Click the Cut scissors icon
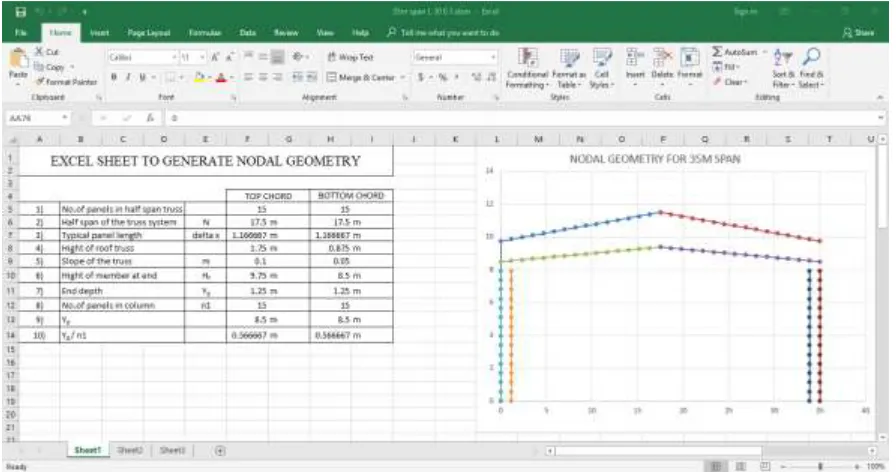The width and height of the screenshot is (896, 472). pos(39,51)
